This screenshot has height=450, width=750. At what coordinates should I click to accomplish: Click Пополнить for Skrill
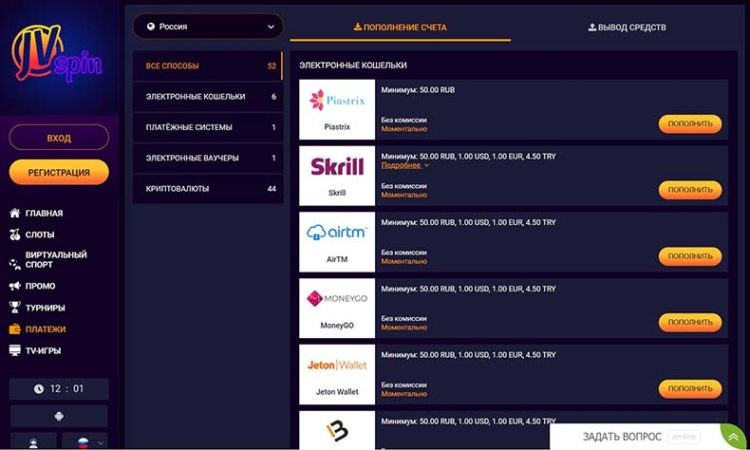coord(690,190)
